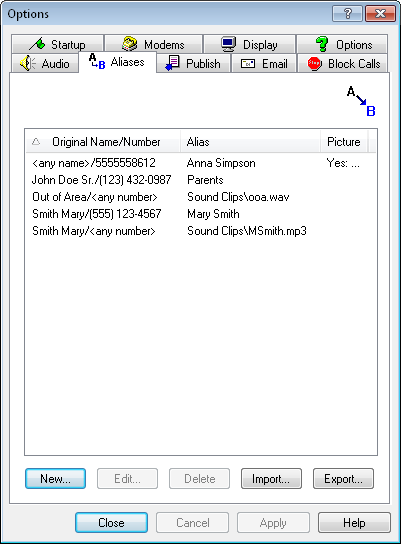Click the Mary Smith alias cell
Viewport: 401px width, 544px height.
pos(213,214)
